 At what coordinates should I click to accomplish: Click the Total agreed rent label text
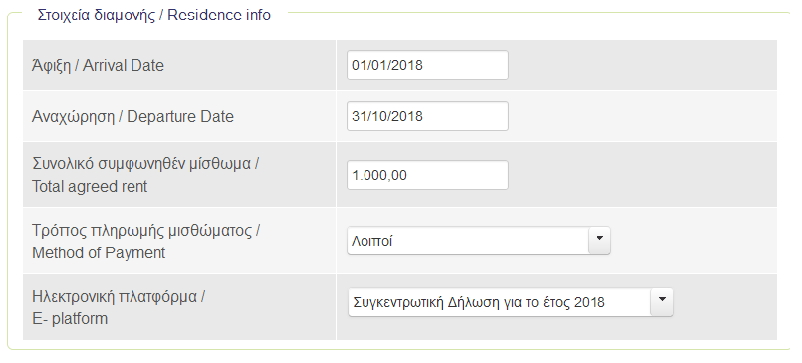point(90,187)
